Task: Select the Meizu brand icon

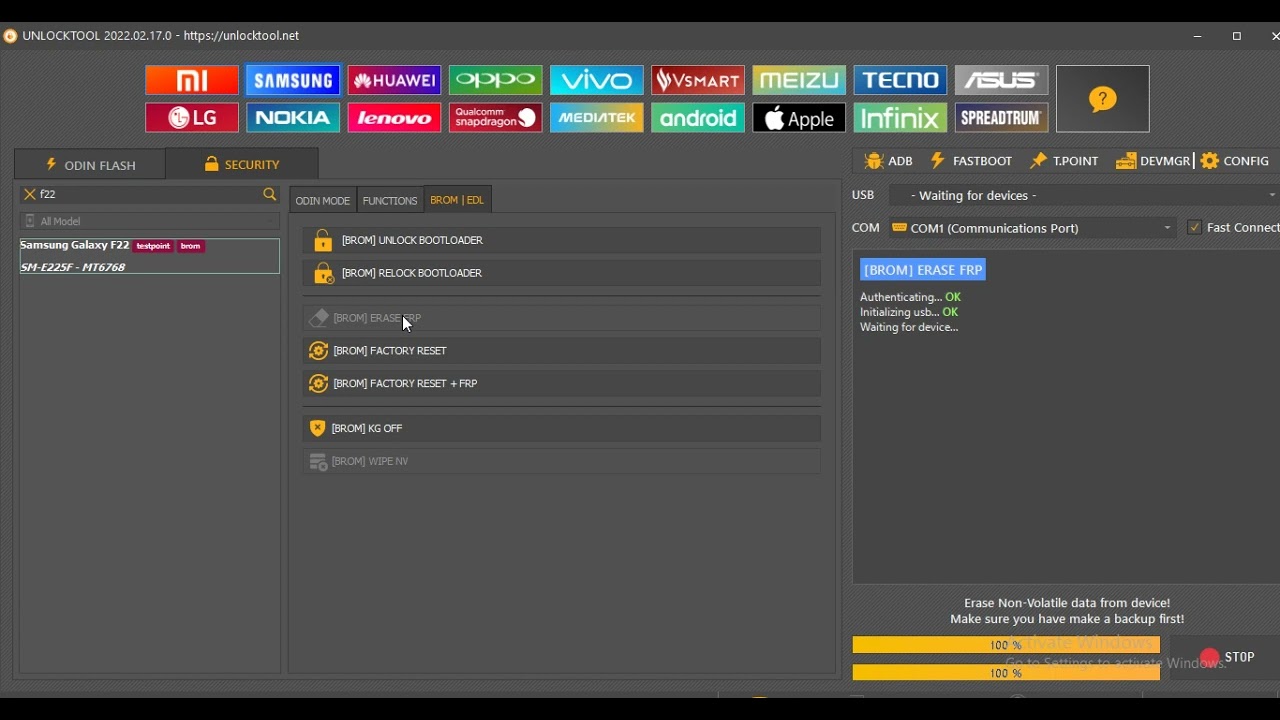Action: click(x=799, y=80)
